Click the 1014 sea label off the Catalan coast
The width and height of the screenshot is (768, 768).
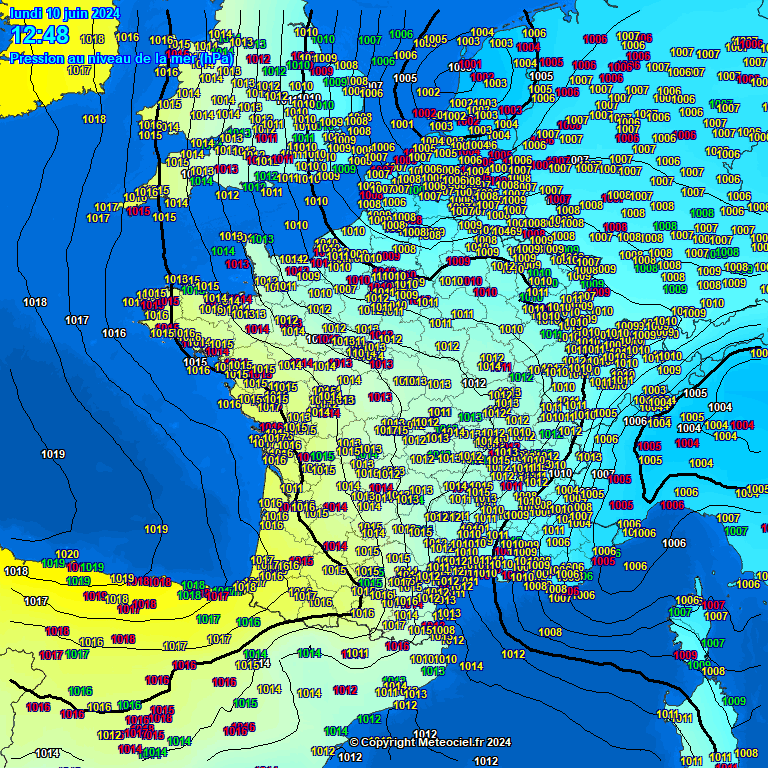472,666
